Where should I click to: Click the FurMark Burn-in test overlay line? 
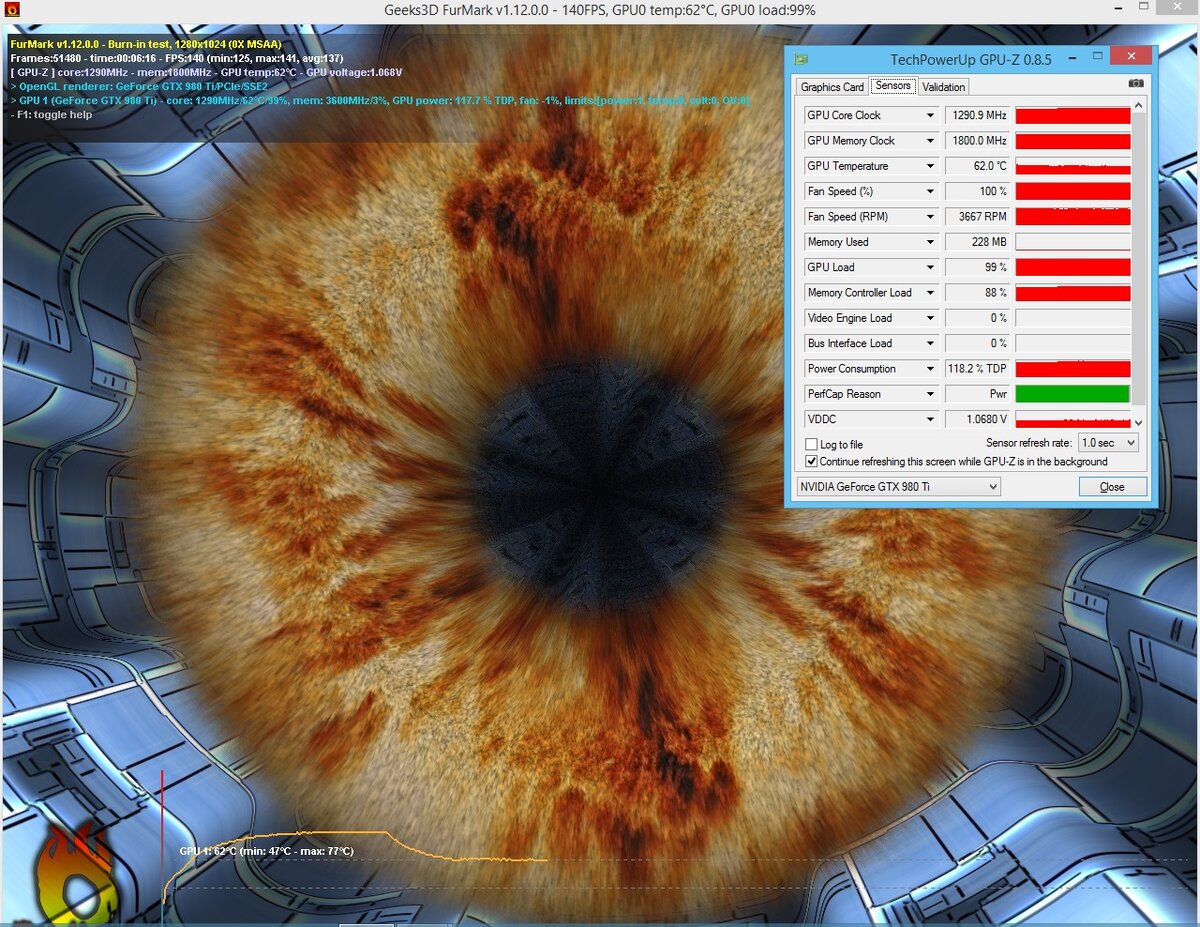pos(145,44)
